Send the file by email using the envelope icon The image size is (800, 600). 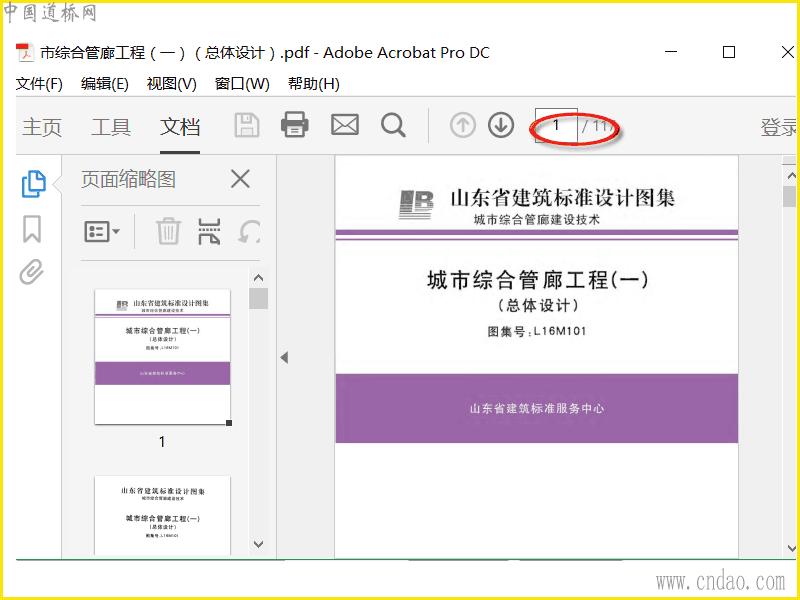coord(345,124)
